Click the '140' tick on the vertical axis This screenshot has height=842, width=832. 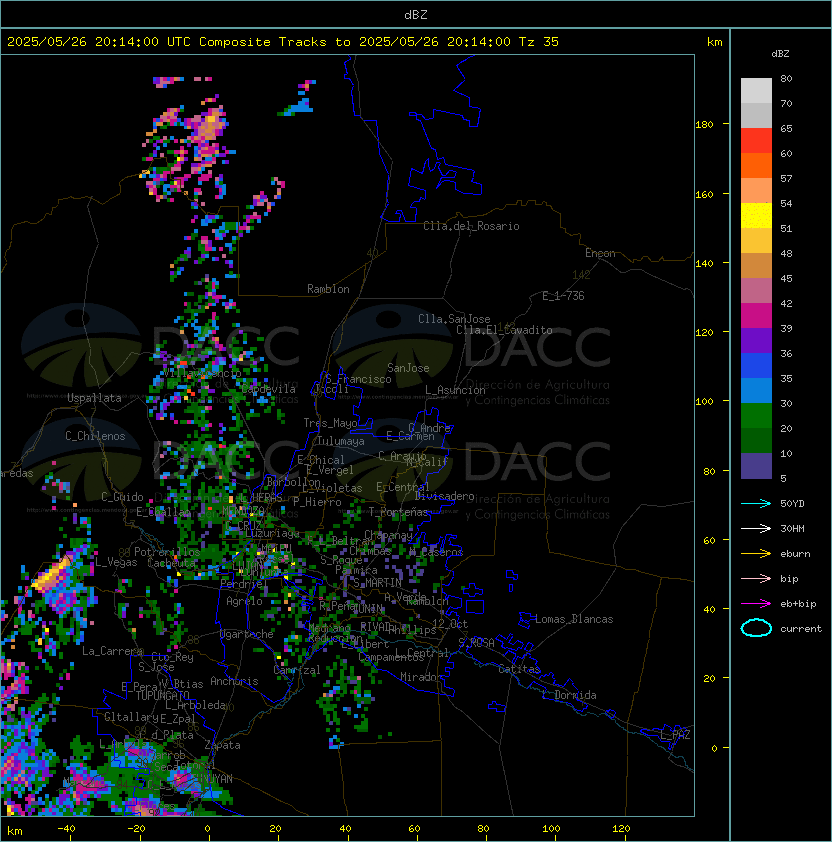(704, 263)
